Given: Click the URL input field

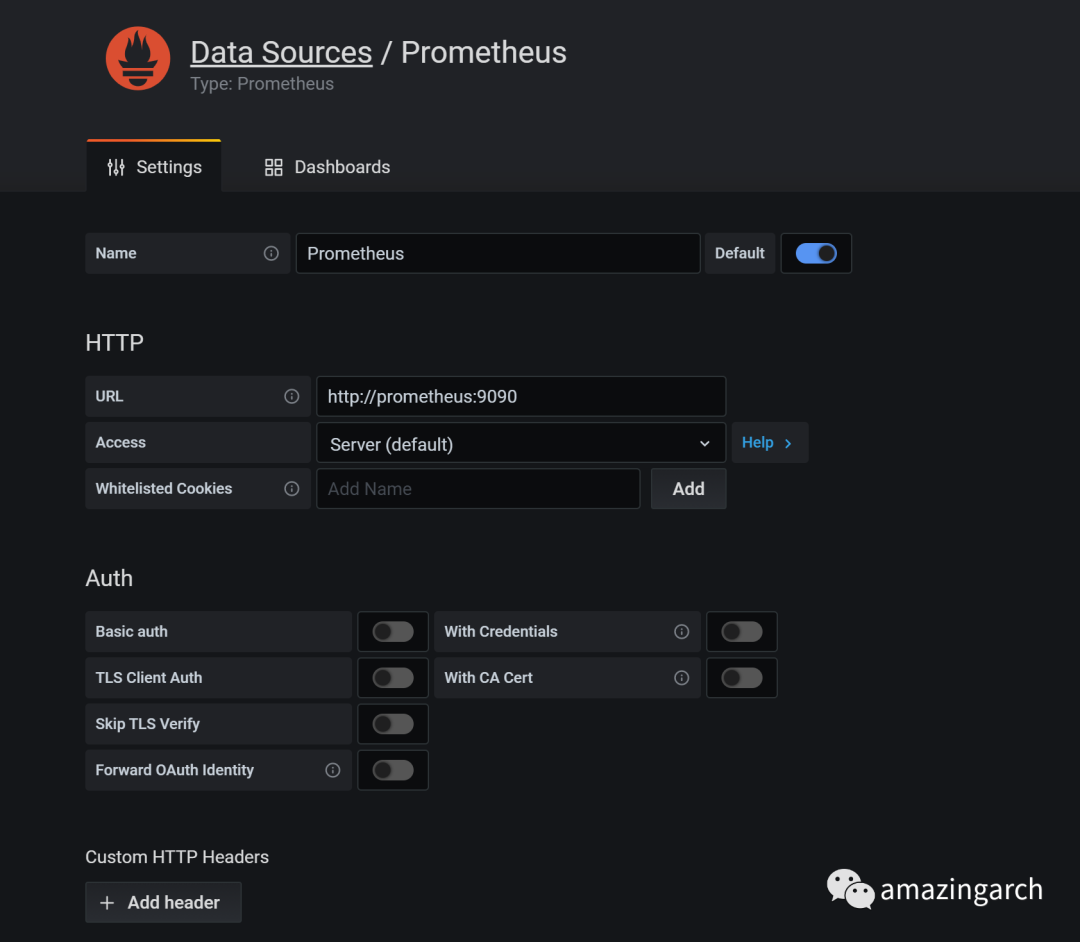Looking at the screenshot, I should (x=521, y=397).
